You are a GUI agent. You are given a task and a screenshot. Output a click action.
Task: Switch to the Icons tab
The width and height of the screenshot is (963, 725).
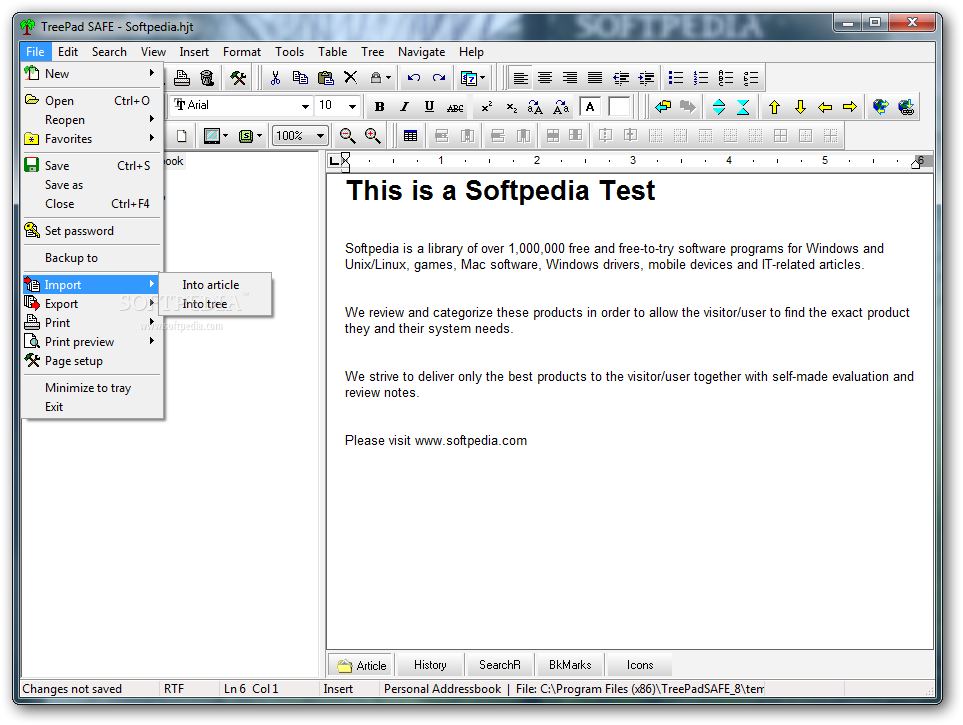click(639, 665)
